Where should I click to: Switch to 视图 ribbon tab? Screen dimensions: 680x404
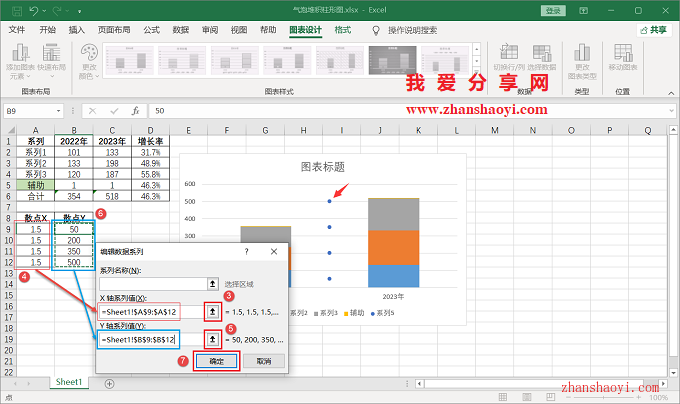239,30
